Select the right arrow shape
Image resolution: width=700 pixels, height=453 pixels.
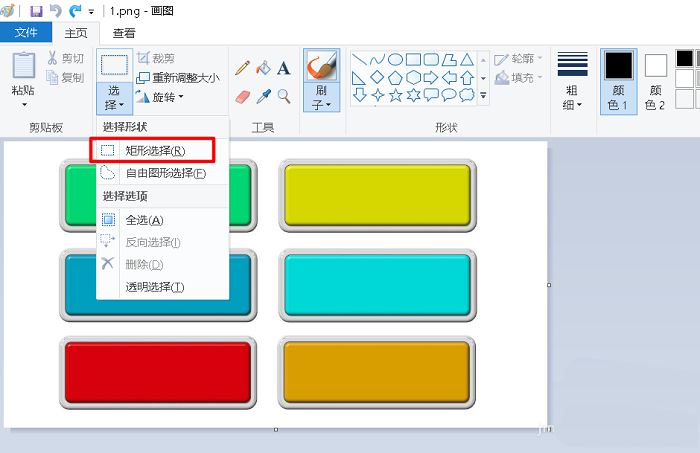coord(431,78)
